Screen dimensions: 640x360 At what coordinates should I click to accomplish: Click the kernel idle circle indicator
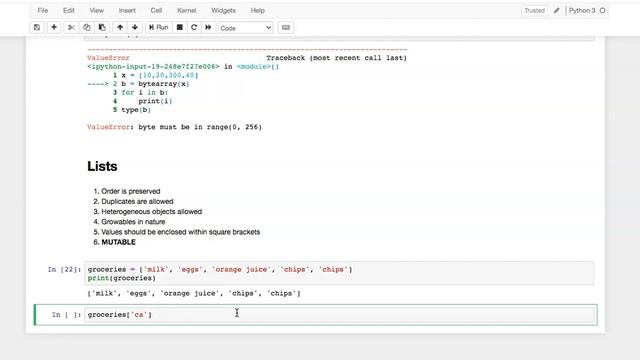(602, 11)
